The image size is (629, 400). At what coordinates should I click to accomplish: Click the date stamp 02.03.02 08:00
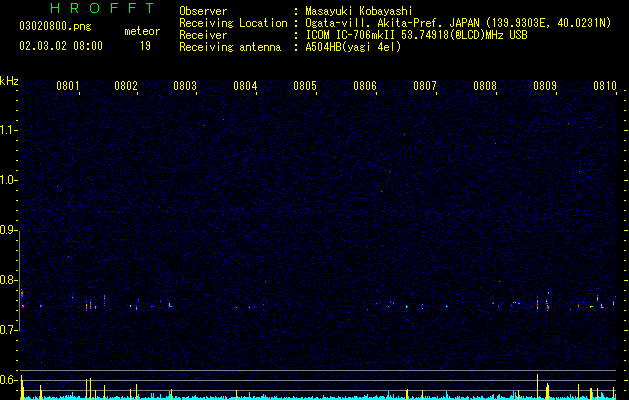(61, 46)
